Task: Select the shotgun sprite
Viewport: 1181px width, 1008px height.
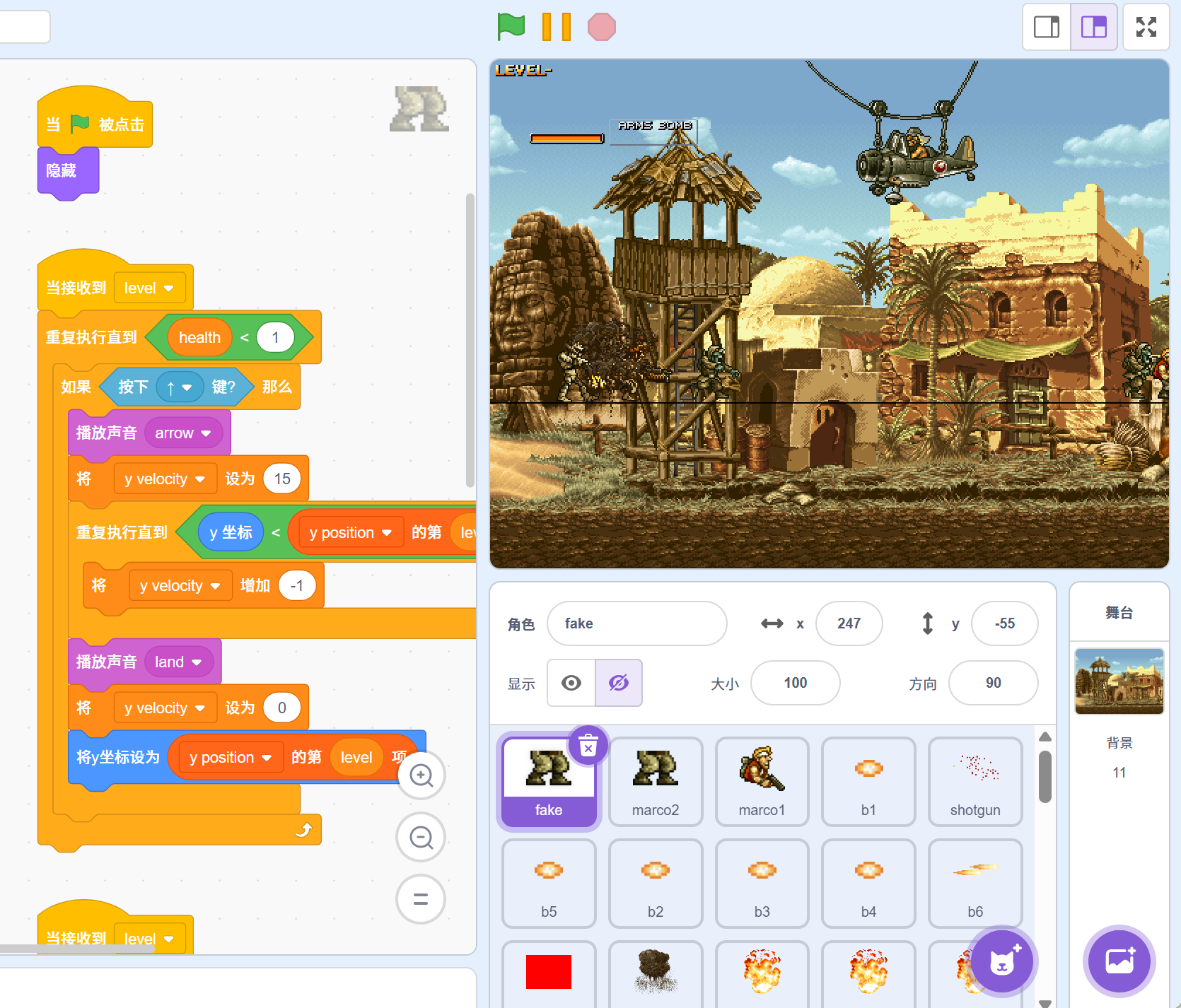Action: pyautogui.click(x=975, y=781)
